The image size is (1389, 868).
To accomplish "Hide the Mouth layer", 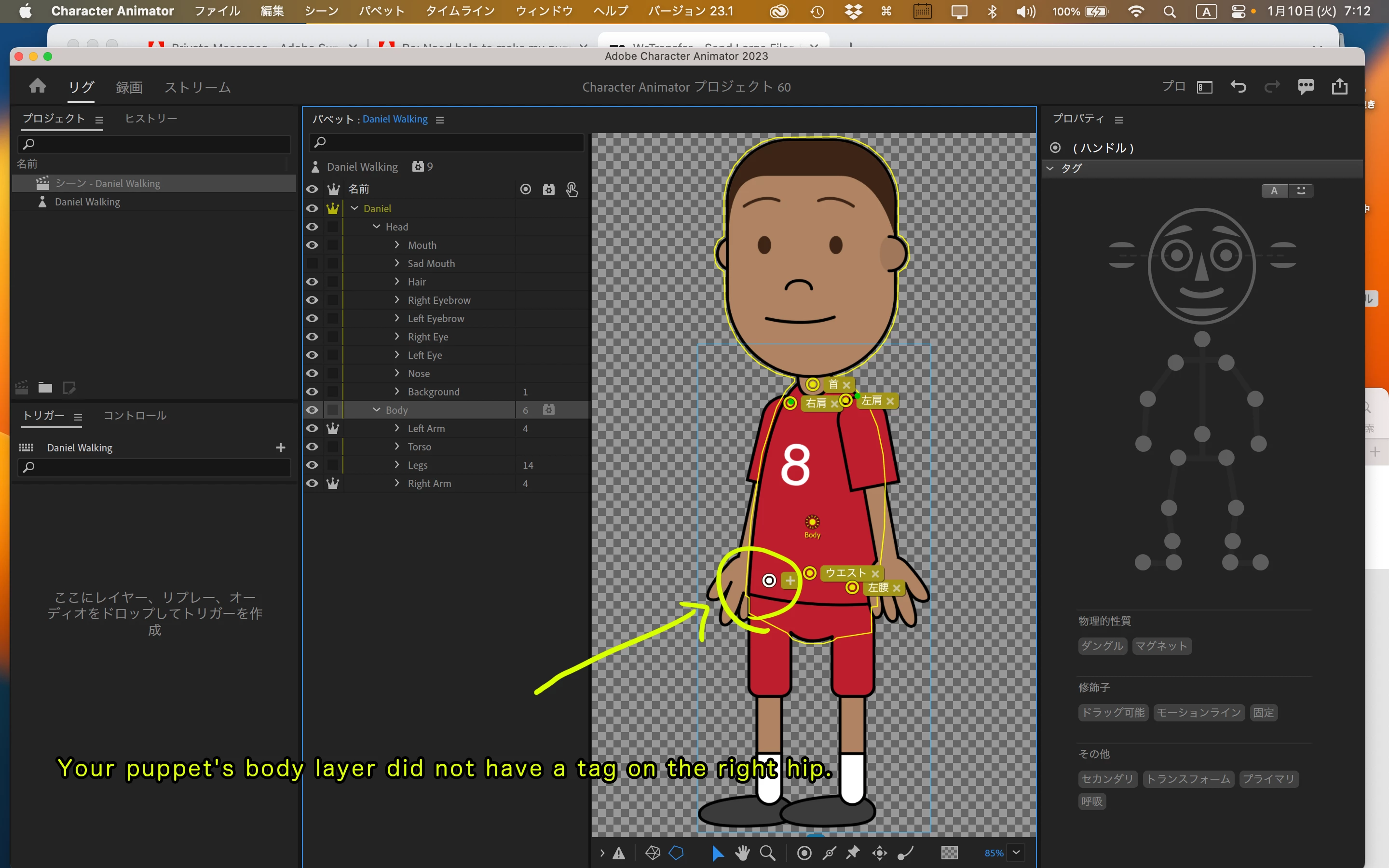I will point(312,245).
